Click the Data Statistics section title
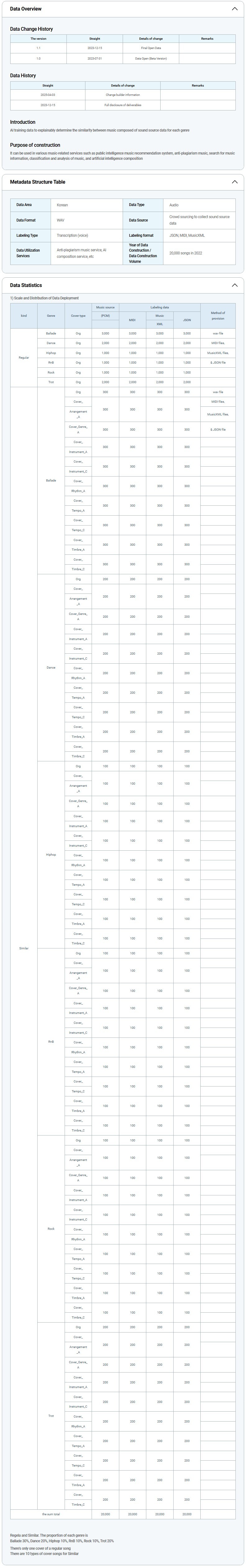The height and width of the screenshot is (1568, 246). pos(26,285)
